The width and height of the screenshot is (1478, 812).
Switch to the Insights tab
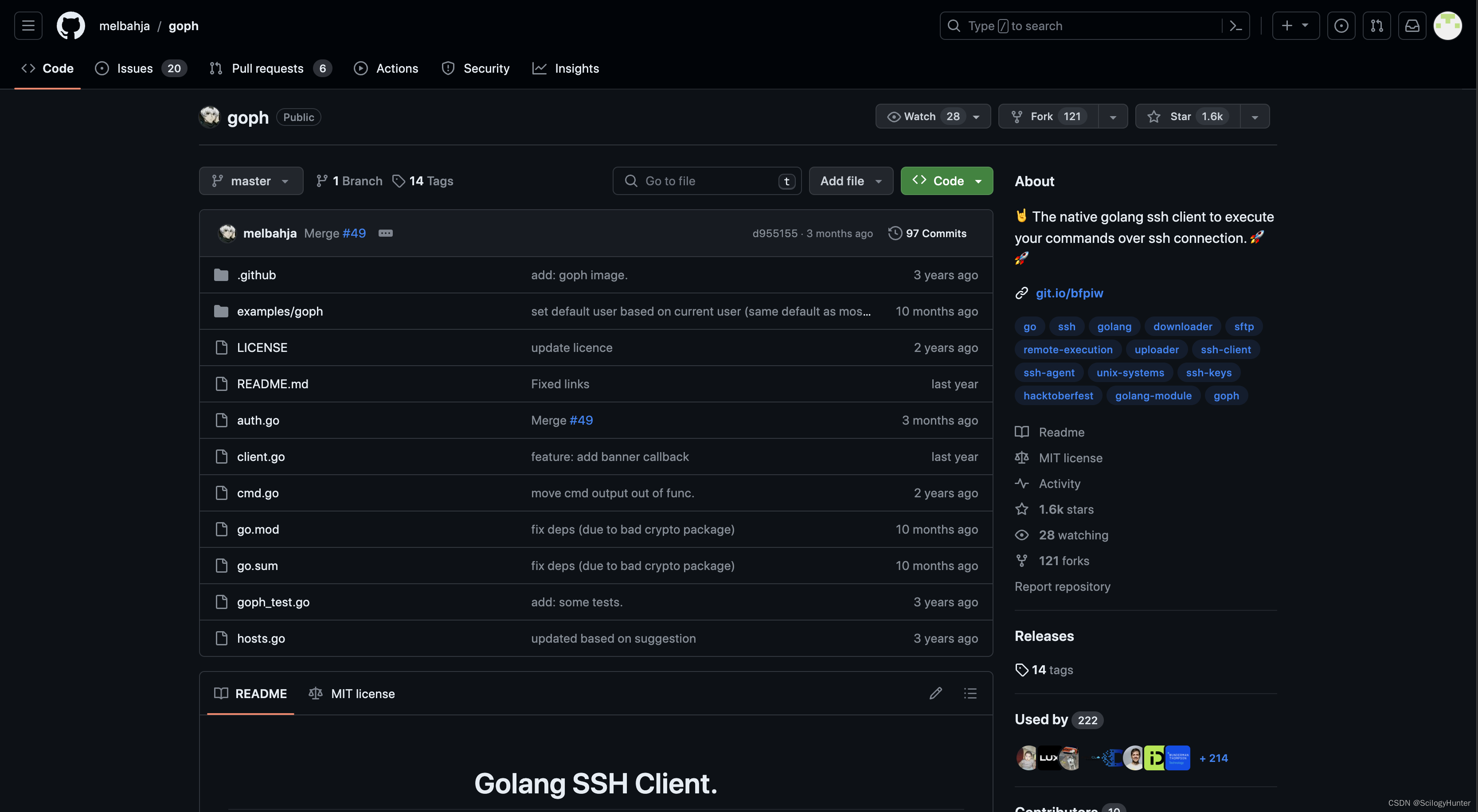(x=566, y=68)
